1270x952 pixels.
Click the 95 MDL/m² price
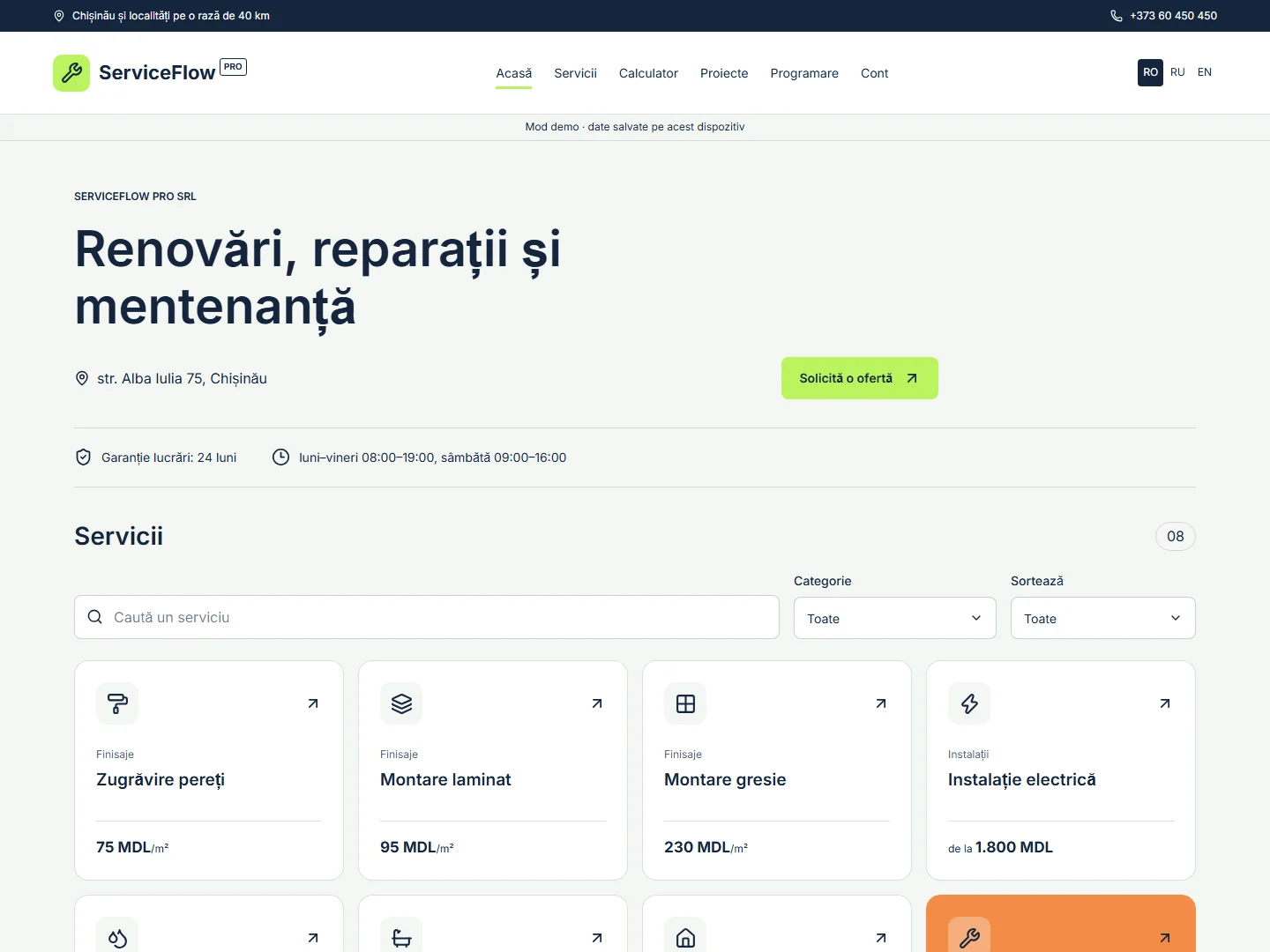417,847
